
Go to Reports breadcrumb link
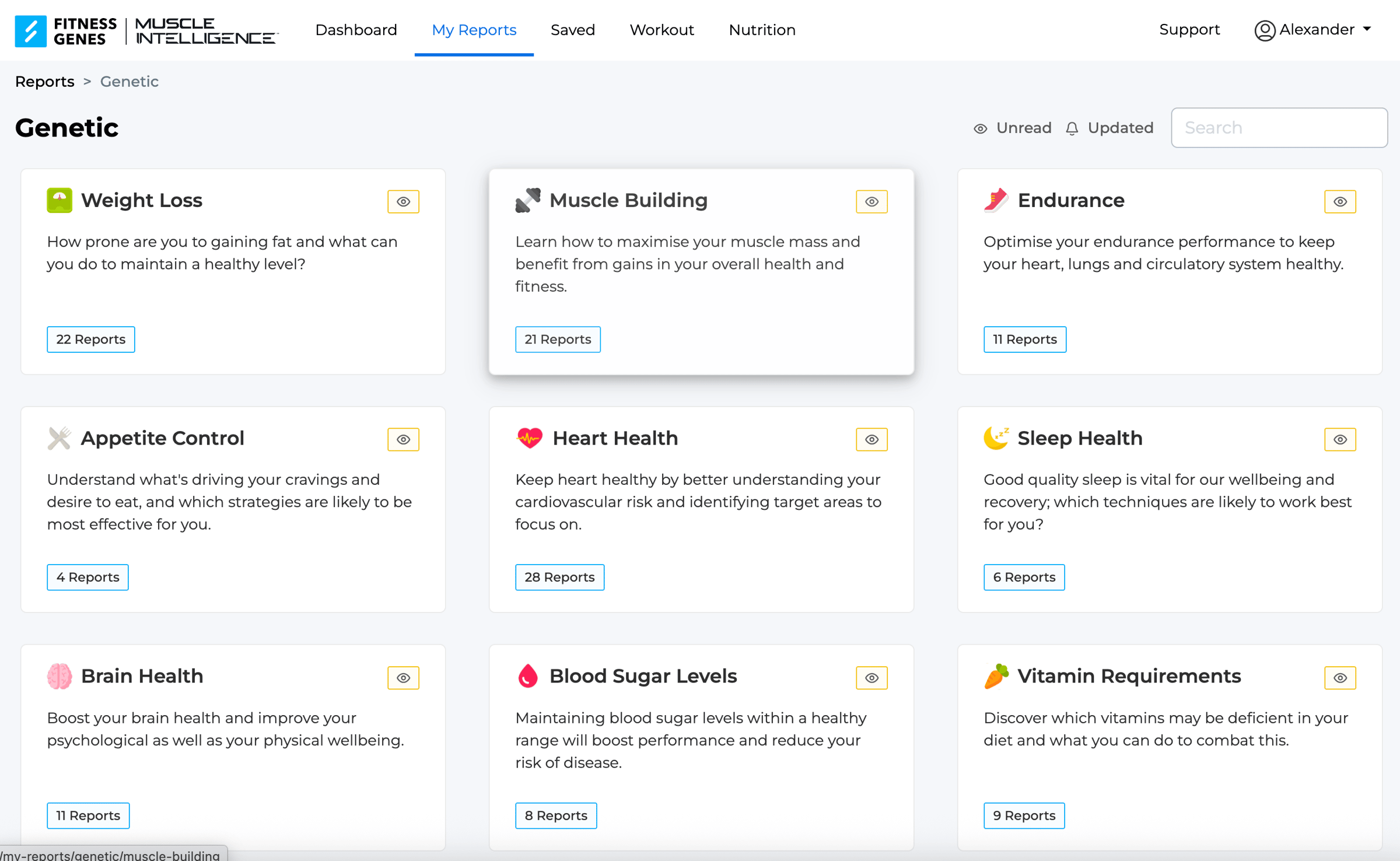pos(45,82)
